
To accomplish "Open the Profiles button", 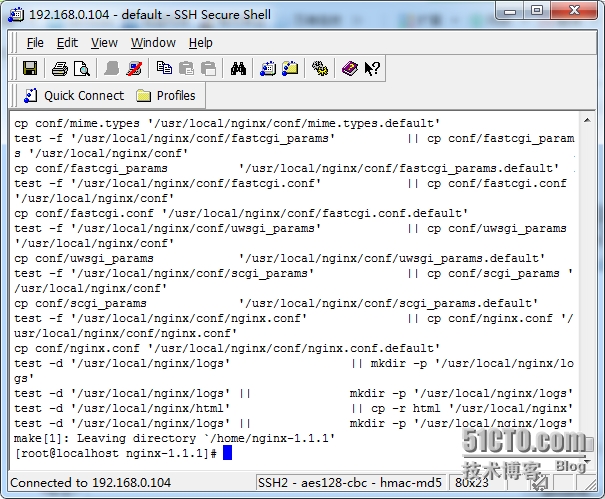I will 166,95.
